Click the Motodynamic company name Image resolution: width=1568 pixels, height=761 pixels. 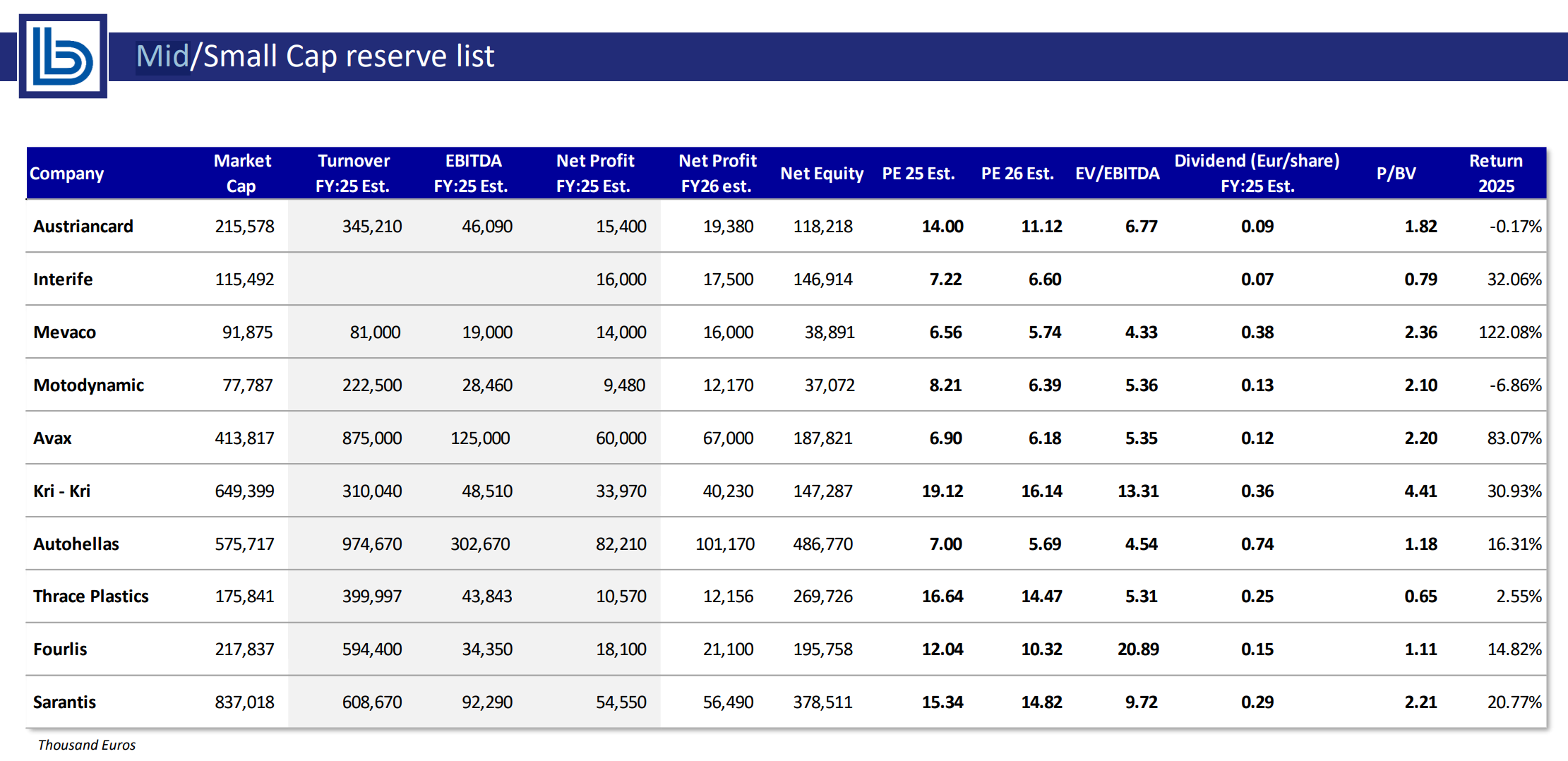88,385
